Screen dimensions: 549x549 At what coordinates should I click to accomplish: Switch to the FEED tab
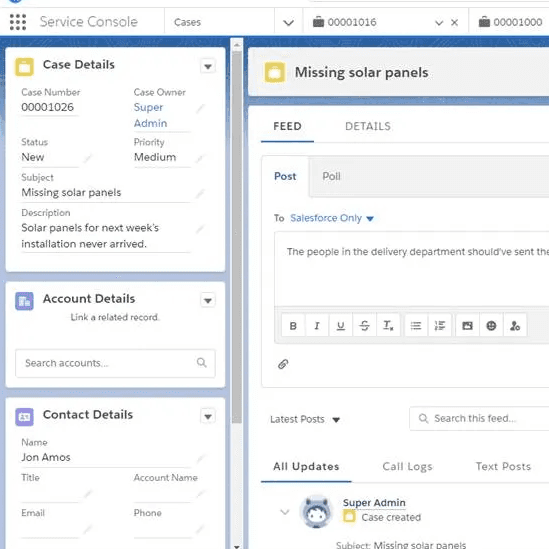click(x=287, y=126)
